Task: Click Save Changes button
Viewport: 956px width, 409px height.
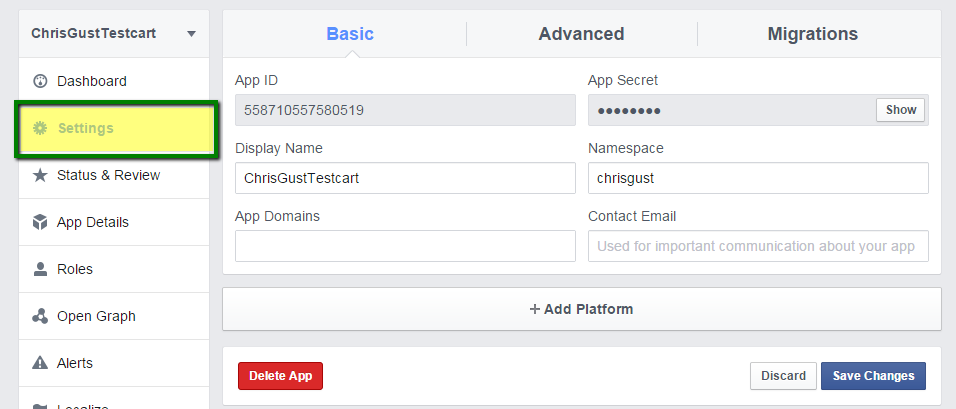Action: 873,376
